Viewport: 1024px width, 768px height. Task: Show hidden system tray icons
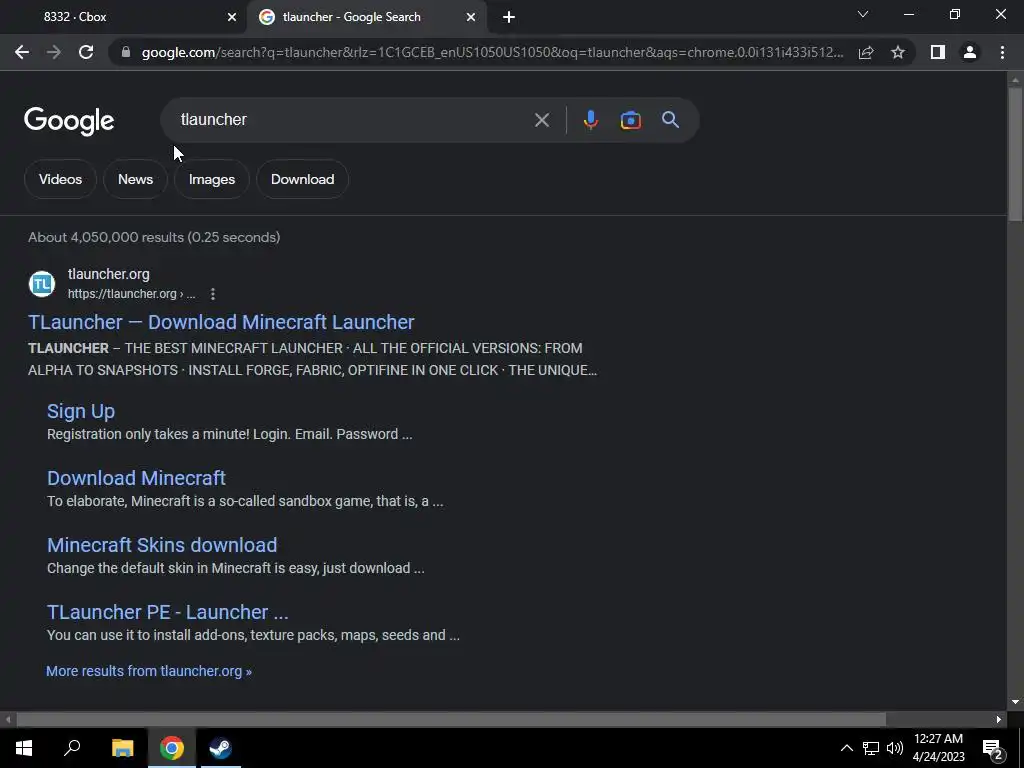point(846,748)
